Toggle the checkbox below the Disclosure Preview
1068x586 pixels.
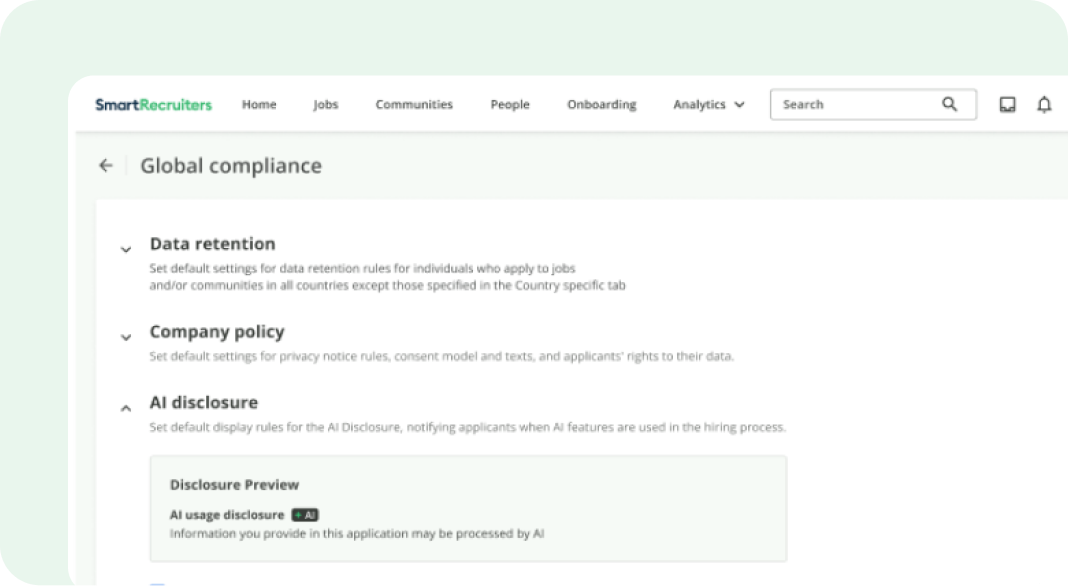(157, 584)
